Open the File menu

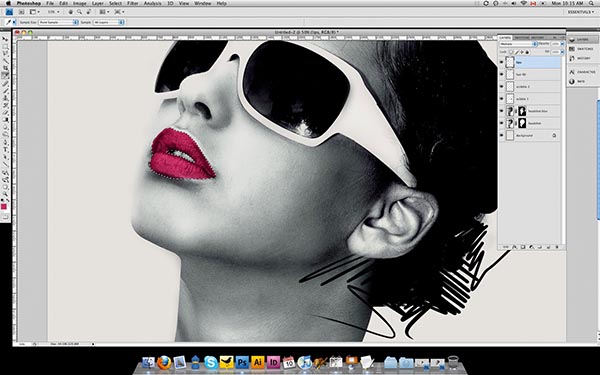click(x=50, y=3)
